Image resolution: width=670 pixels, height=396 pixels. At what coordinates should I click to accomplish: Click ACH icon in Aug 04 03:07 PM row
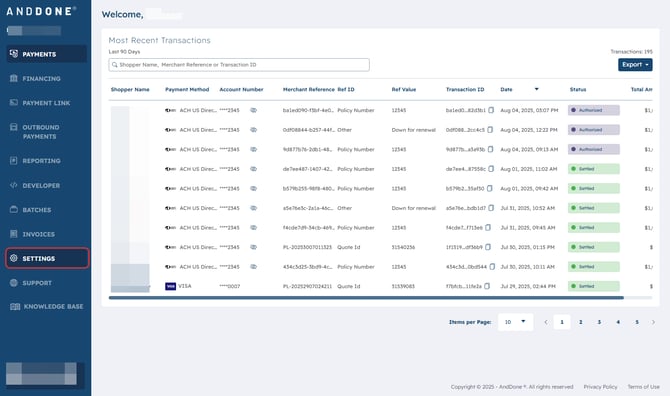pyautogui.click(x=170, y=110)
